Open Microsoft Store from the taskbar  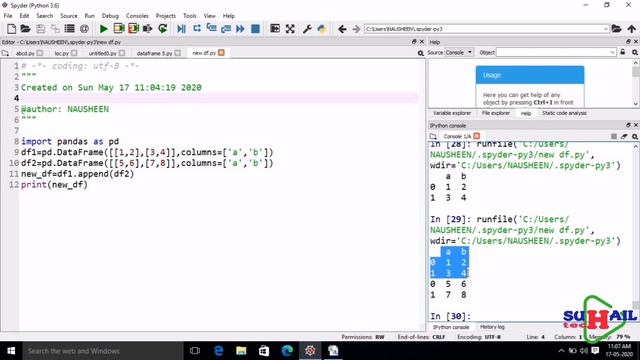click(x=264, y=351)
